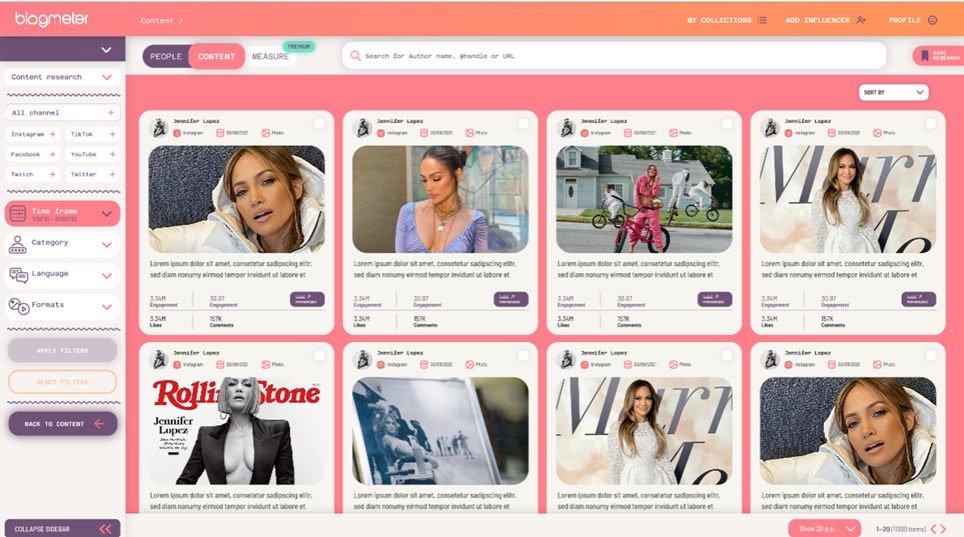Viewport: 964px width, 537px height.
Task: Expand the Language filter chevron
Action: pos(106,276)
